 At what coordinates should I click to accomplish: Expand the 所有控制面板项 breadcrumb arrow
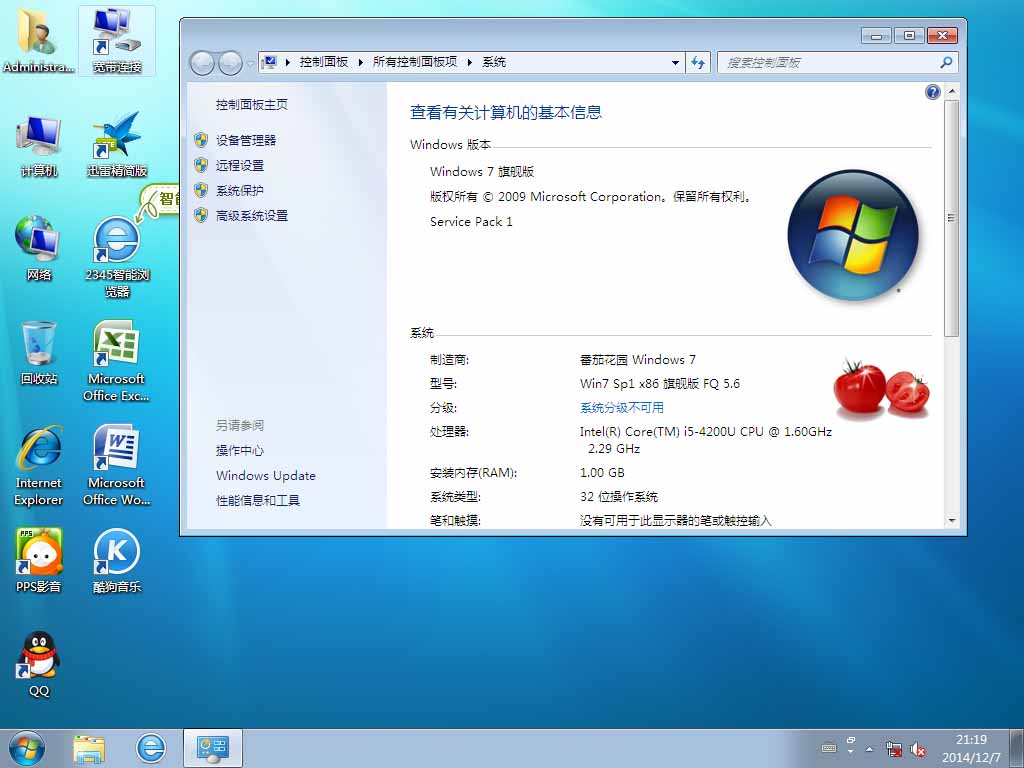(469, 63)
